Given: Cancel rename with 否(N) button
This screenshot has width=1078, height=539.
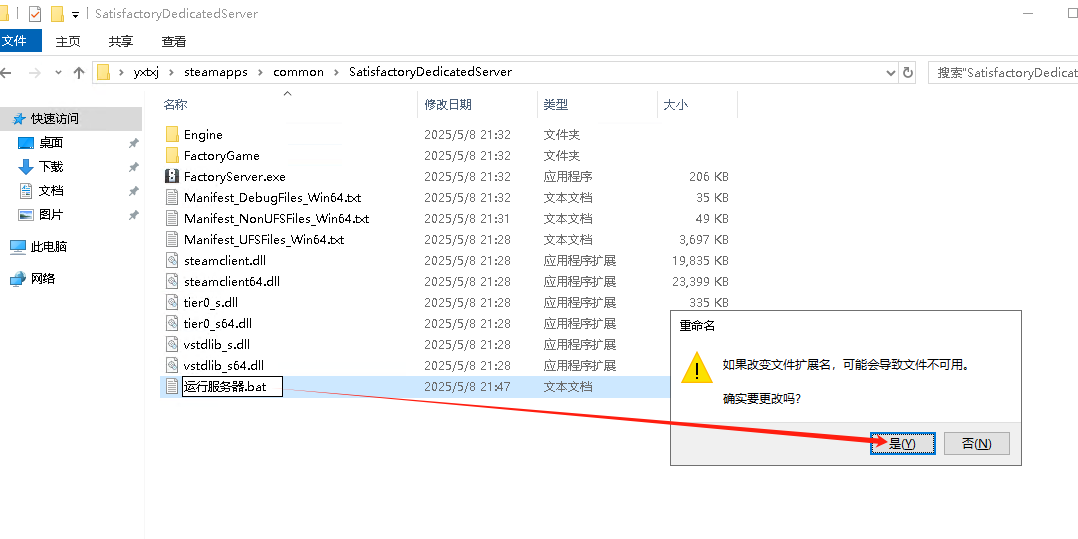Looking at the screenshot, I should point(976,443).
